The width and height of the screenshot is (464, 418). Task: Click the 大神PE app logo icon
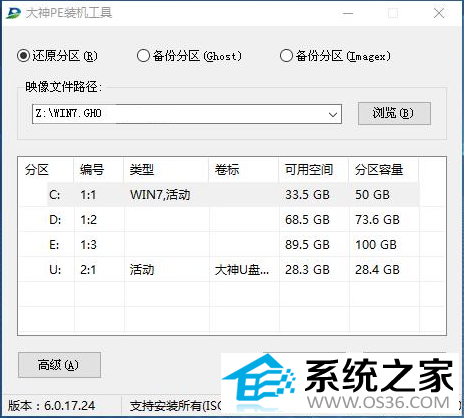point(13,13)
